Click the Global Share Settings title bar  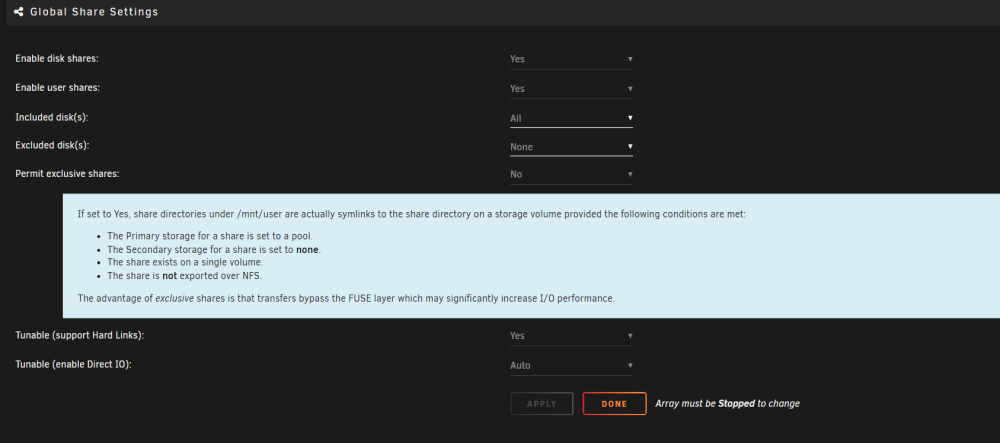tap(503, 12)
